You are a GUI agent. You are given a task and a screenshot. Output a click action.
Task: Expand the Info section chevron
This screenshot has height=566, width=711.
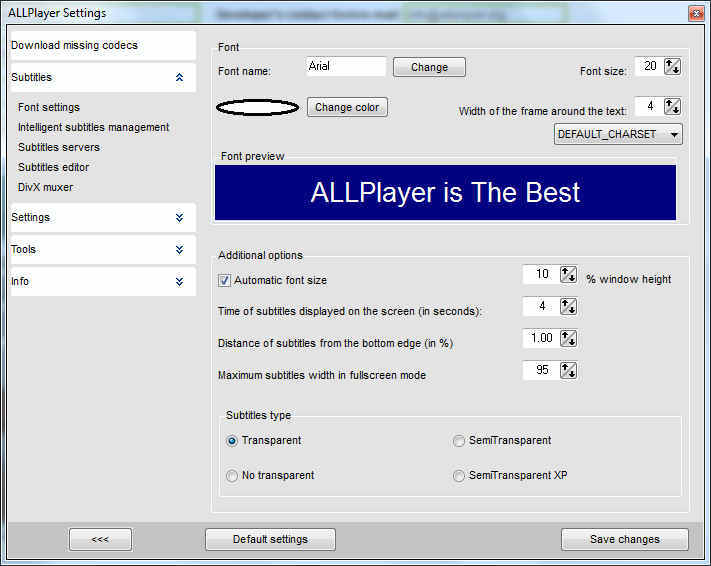click(x=180, y=282)
